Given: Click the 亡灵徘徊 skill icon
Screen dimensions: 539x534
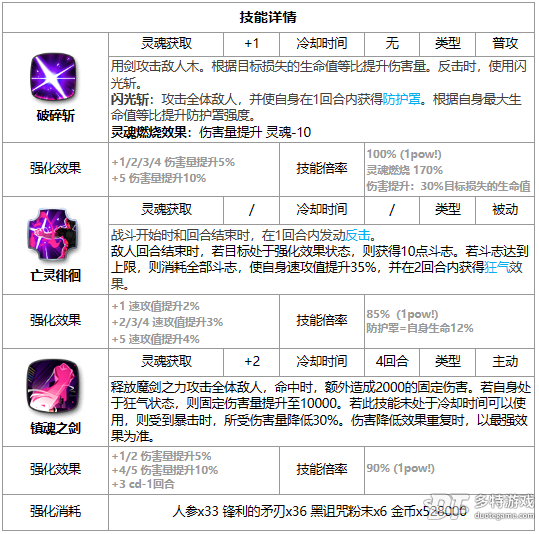Looking at the screenshot, I should pos(54,234).
